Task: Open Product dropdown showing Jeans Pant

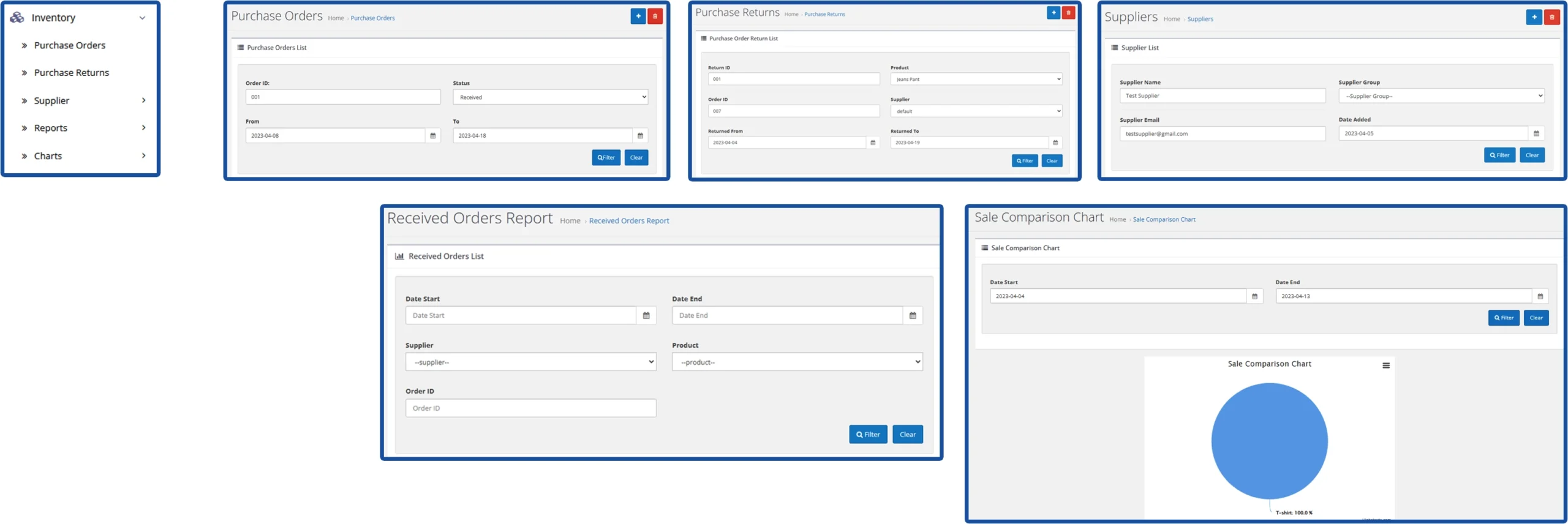Action: point(975,79)
